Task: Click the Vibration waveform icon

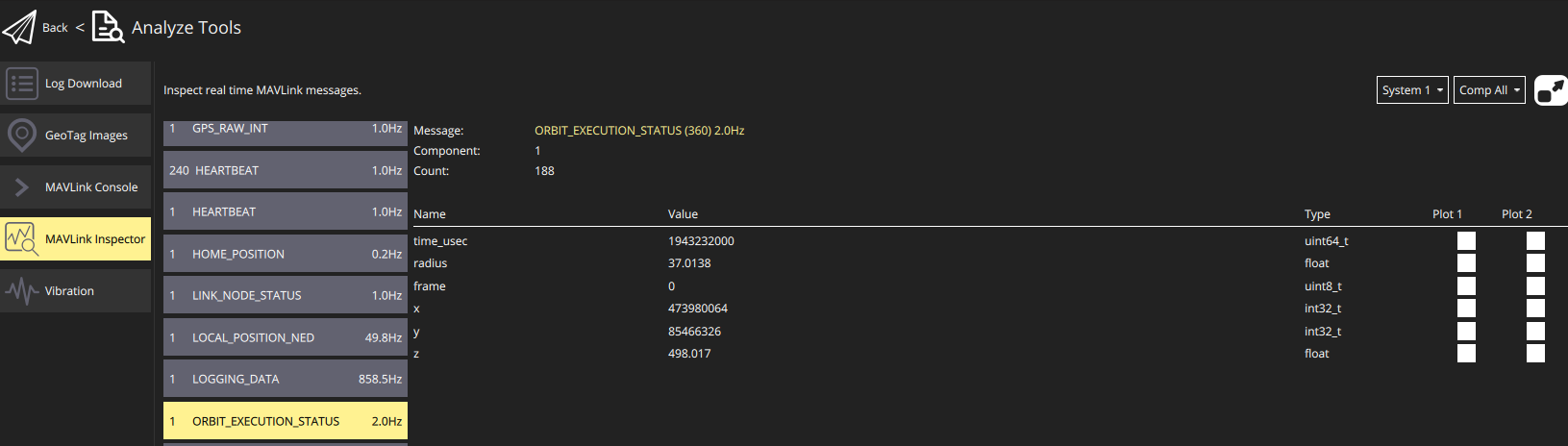Action: click(21, 290)
